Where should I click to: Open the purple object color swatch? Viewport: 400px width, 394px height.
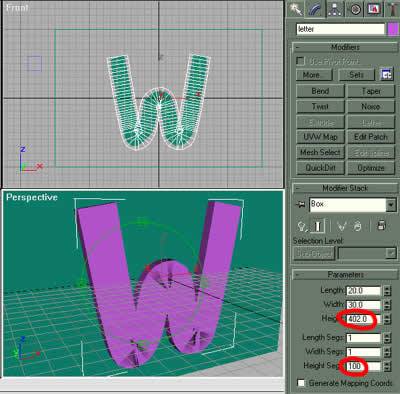[x=393, y=29]
